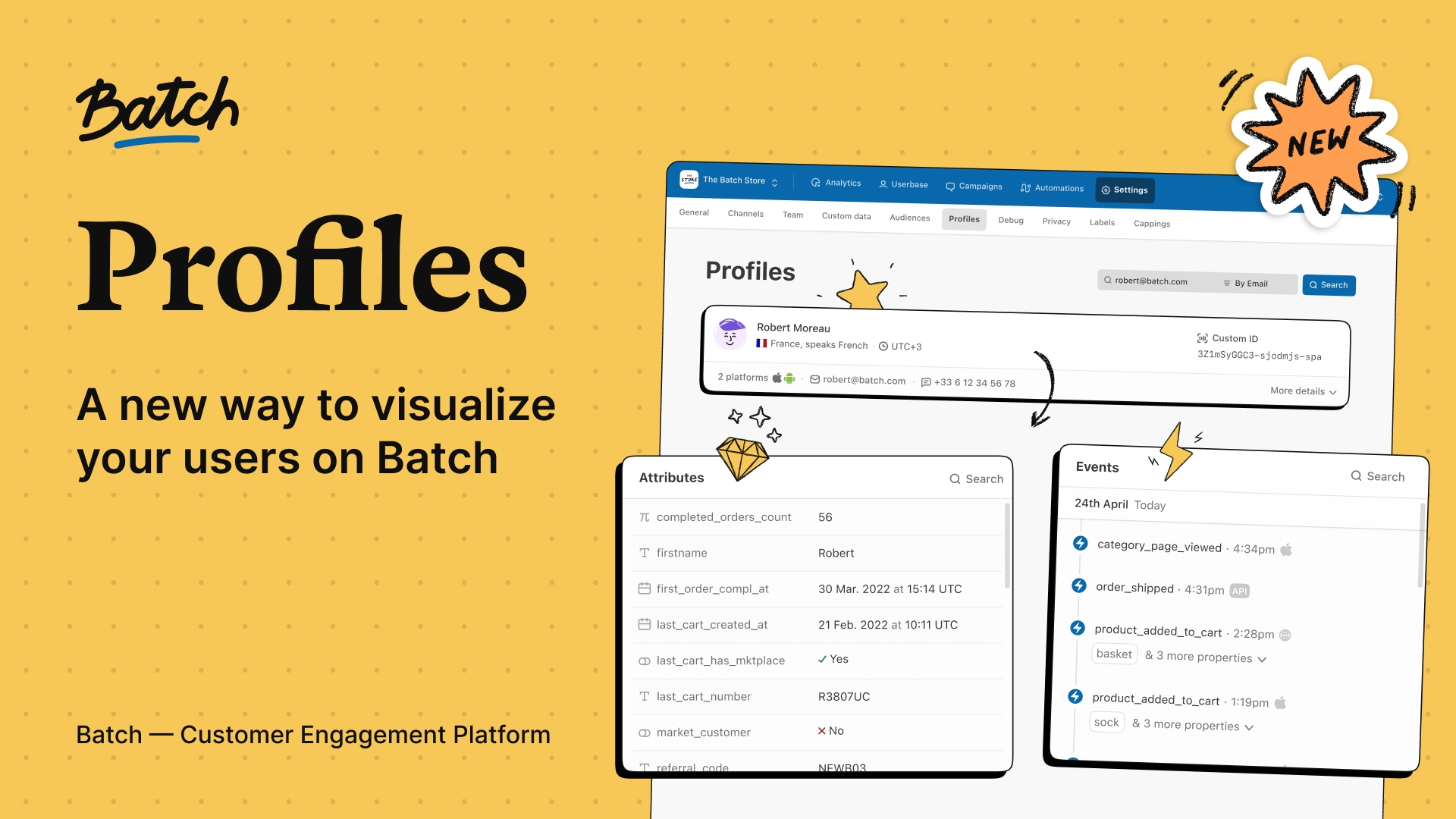Viewport: 1456px width, 819px height.
Task: Click Apple icon beside category_page_viewed 4:34pm
Action: click(1286, 550)
